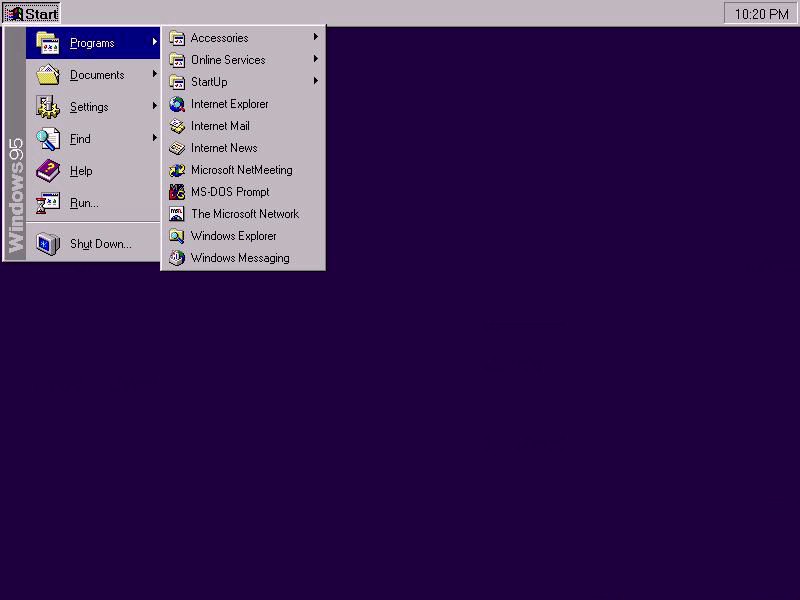Viewport: 800px width, 600px height.
Task: Click the 10:20 PM taskbar clock
Action: coord(761,14)
